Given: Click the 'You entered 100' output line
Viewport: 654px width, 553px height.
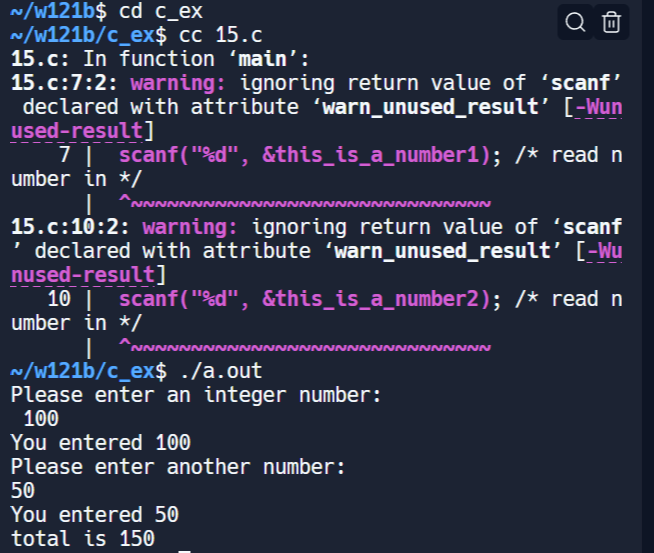Looking at the screenshot, I should coord(101,442).
